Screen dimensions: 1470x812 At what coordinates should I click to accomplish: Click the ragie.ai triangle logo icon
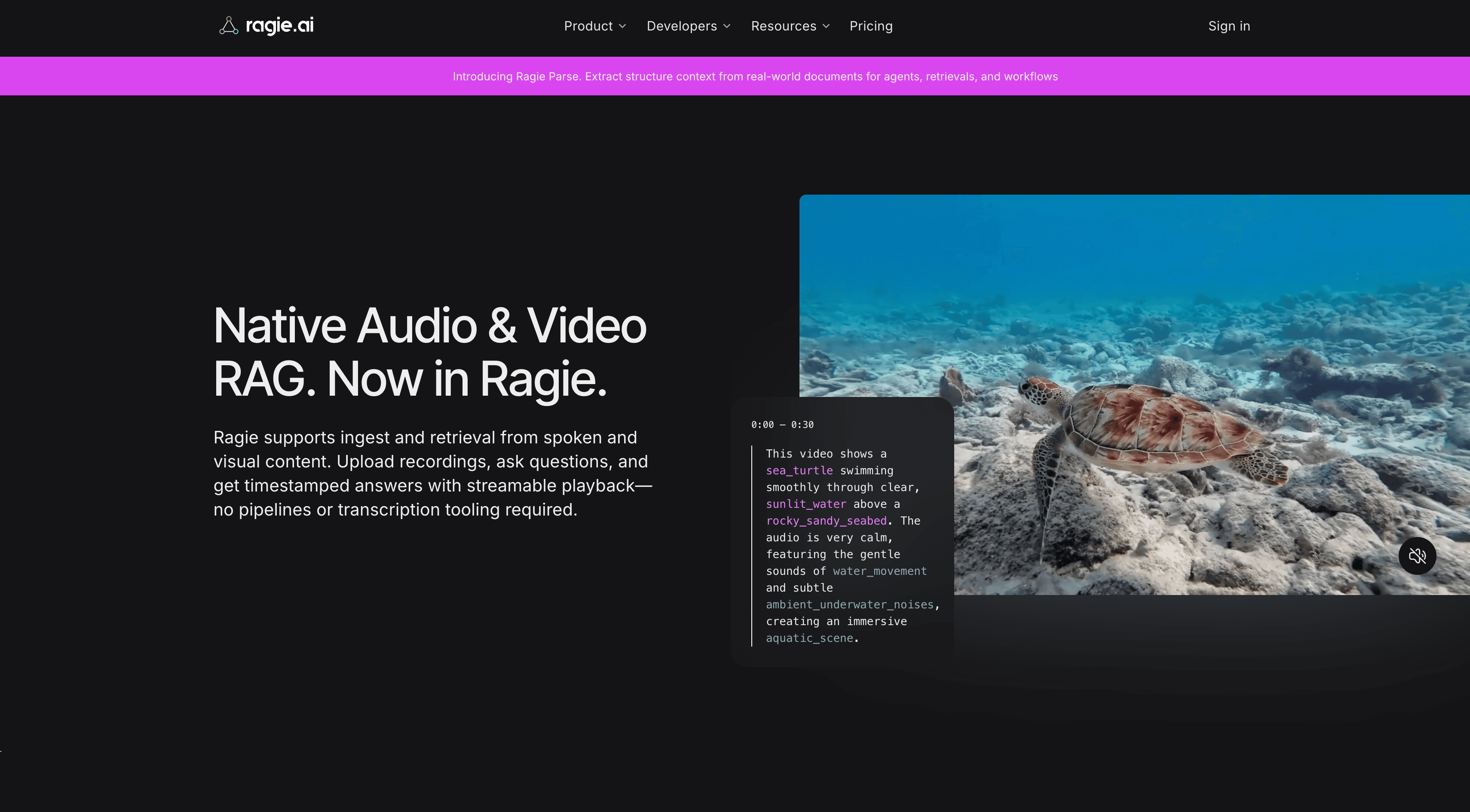pos(229,26)
